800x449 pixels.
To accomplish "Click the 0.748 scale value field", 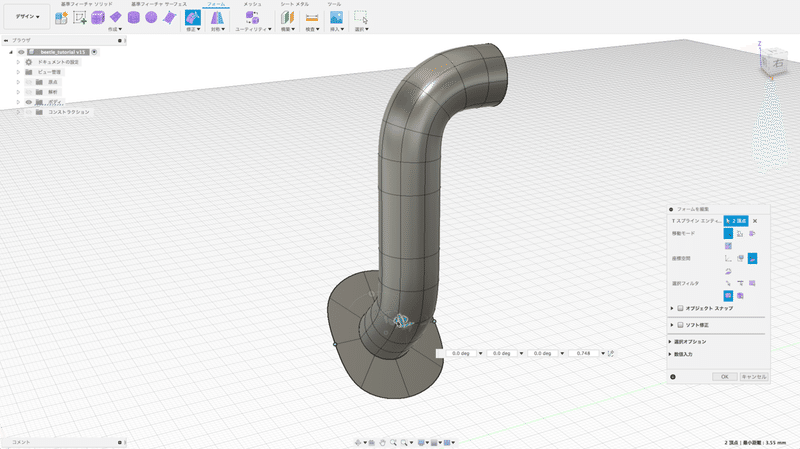I will pyautogui.click(x=583, y=353).
